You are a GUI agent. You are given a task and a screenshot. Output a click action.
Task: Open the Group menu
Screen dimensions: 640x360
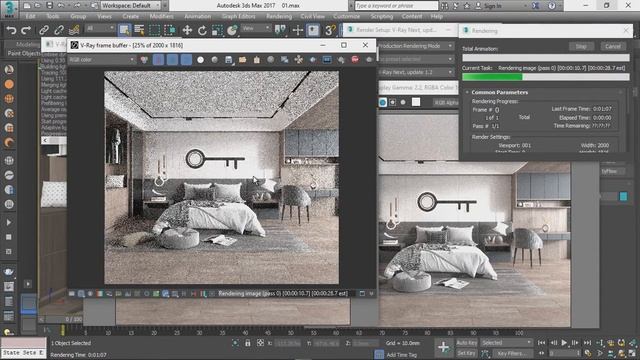coord(78,16)
